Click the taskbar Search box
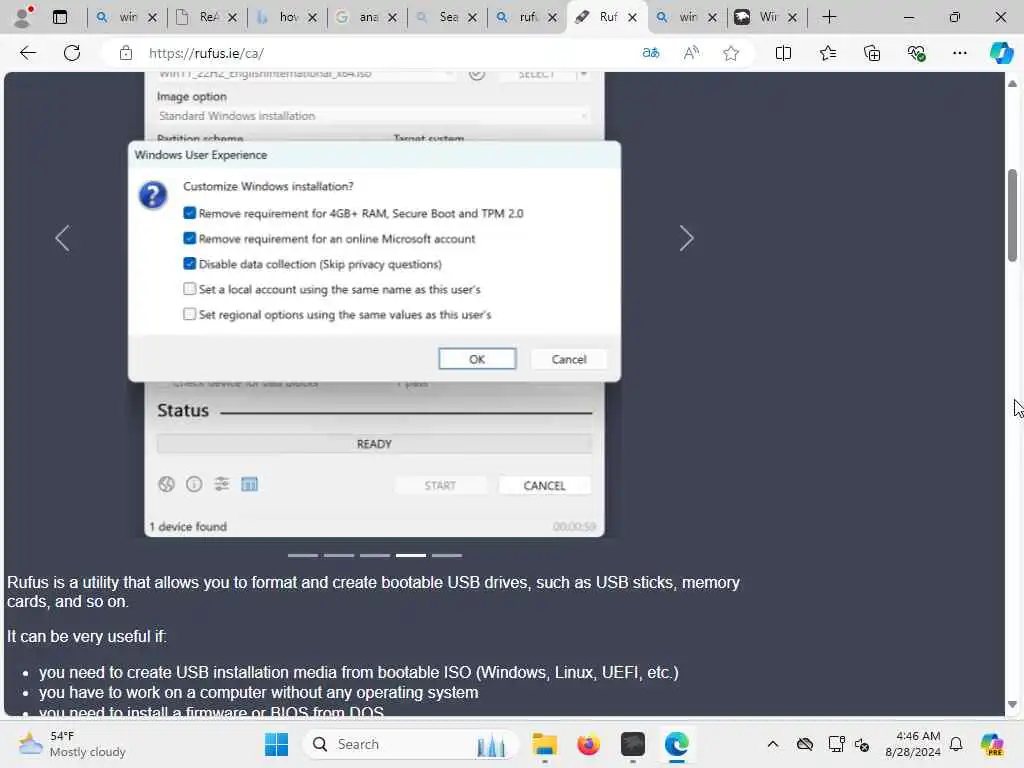The image size is (1024, 768). click(x=410, y=744)
